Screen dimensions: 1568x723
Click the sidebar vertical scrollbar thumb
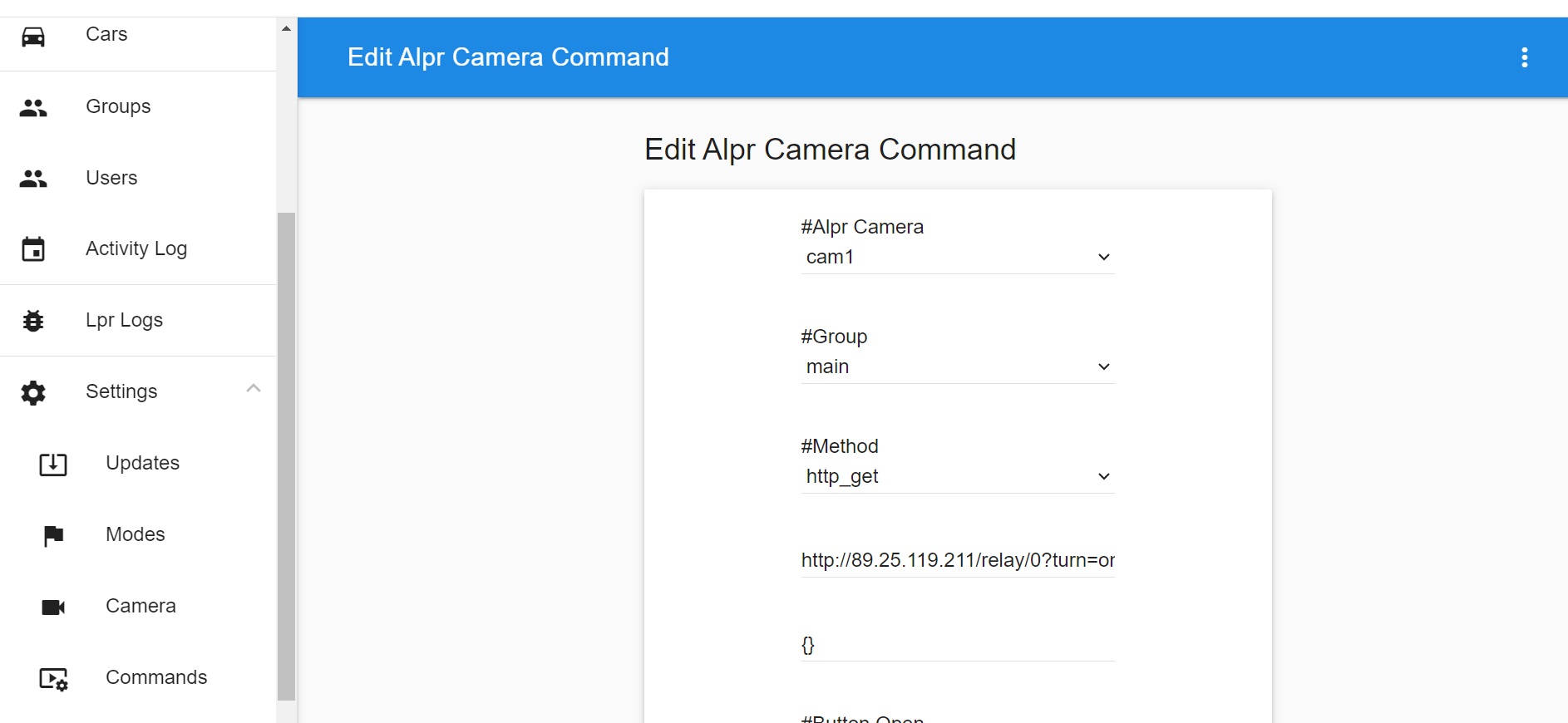pos(286,456)
